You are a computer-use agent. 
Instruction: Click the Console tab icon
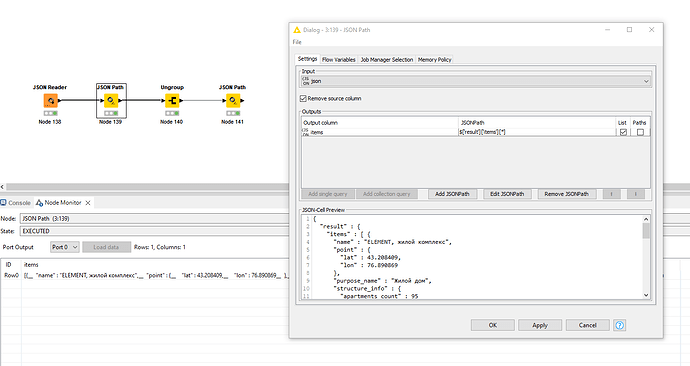[x=3, y=203]
